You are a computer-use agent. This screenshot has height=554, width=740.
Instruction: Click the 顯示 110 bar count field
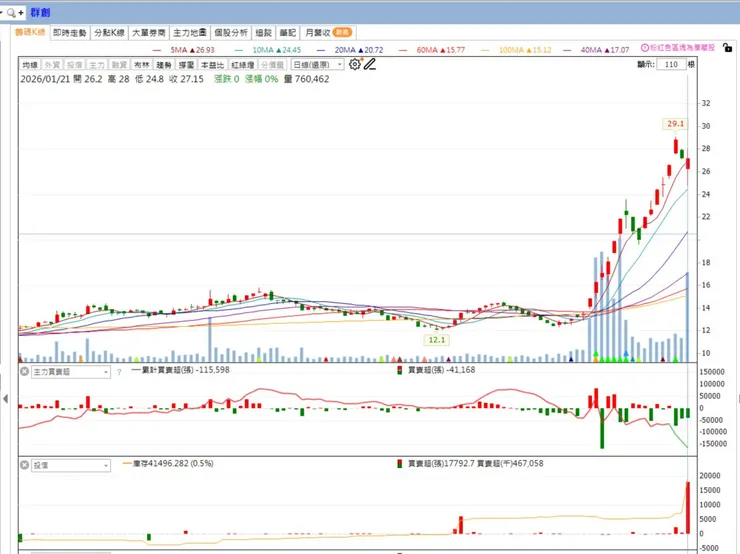(x=671, y=64)
